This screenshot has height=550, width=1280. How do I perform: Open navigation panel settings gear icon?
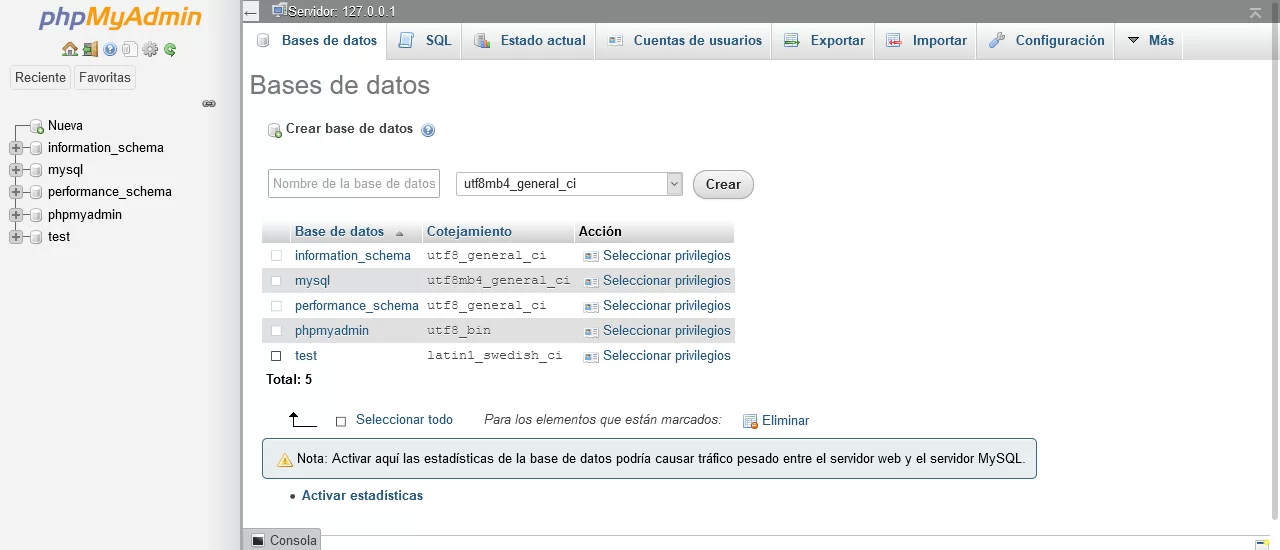coord(150,49)
